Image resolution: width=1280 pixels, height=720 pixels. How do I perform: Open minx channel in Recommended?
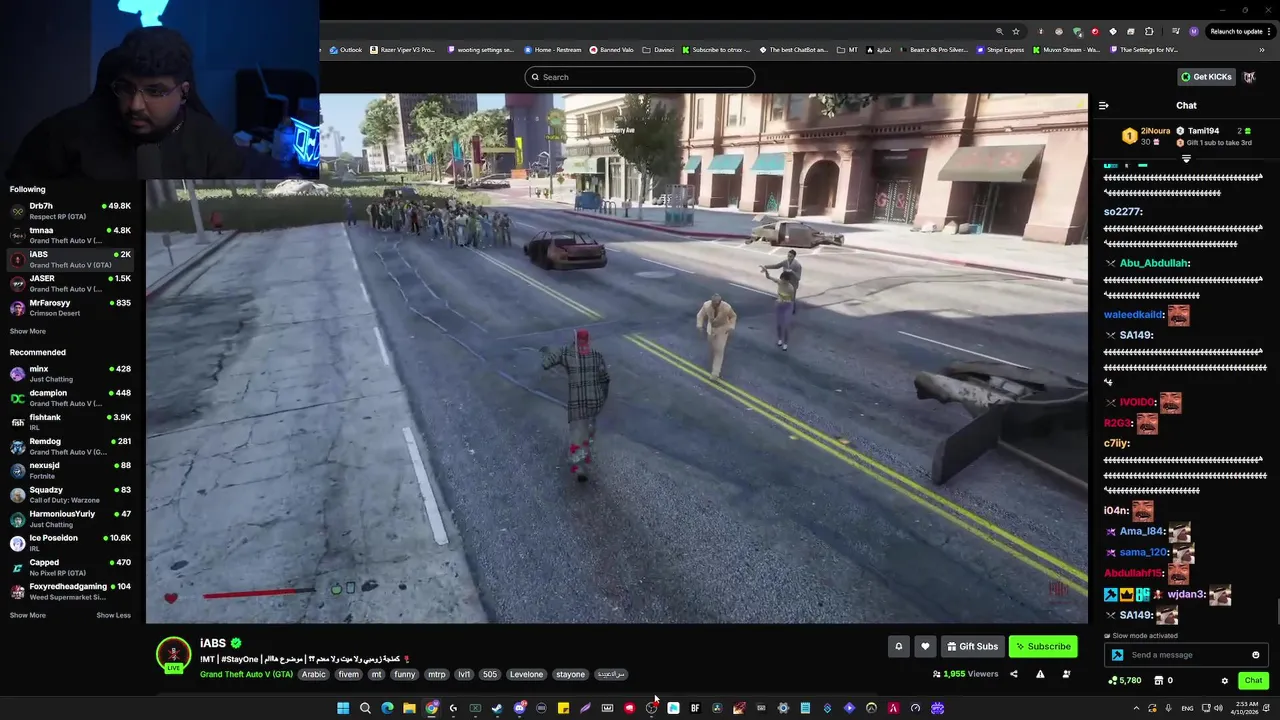[70, 374]
